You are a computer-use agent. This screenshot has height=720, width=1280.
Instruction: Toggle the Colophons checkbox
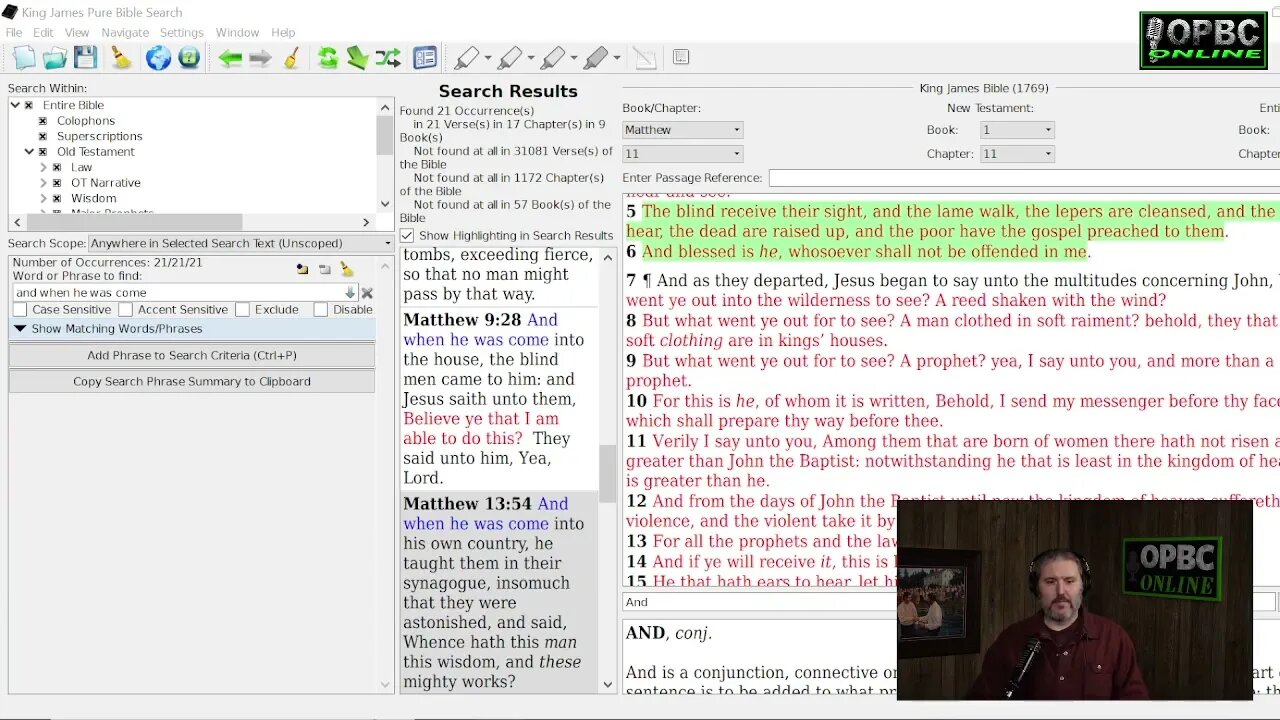43,121
